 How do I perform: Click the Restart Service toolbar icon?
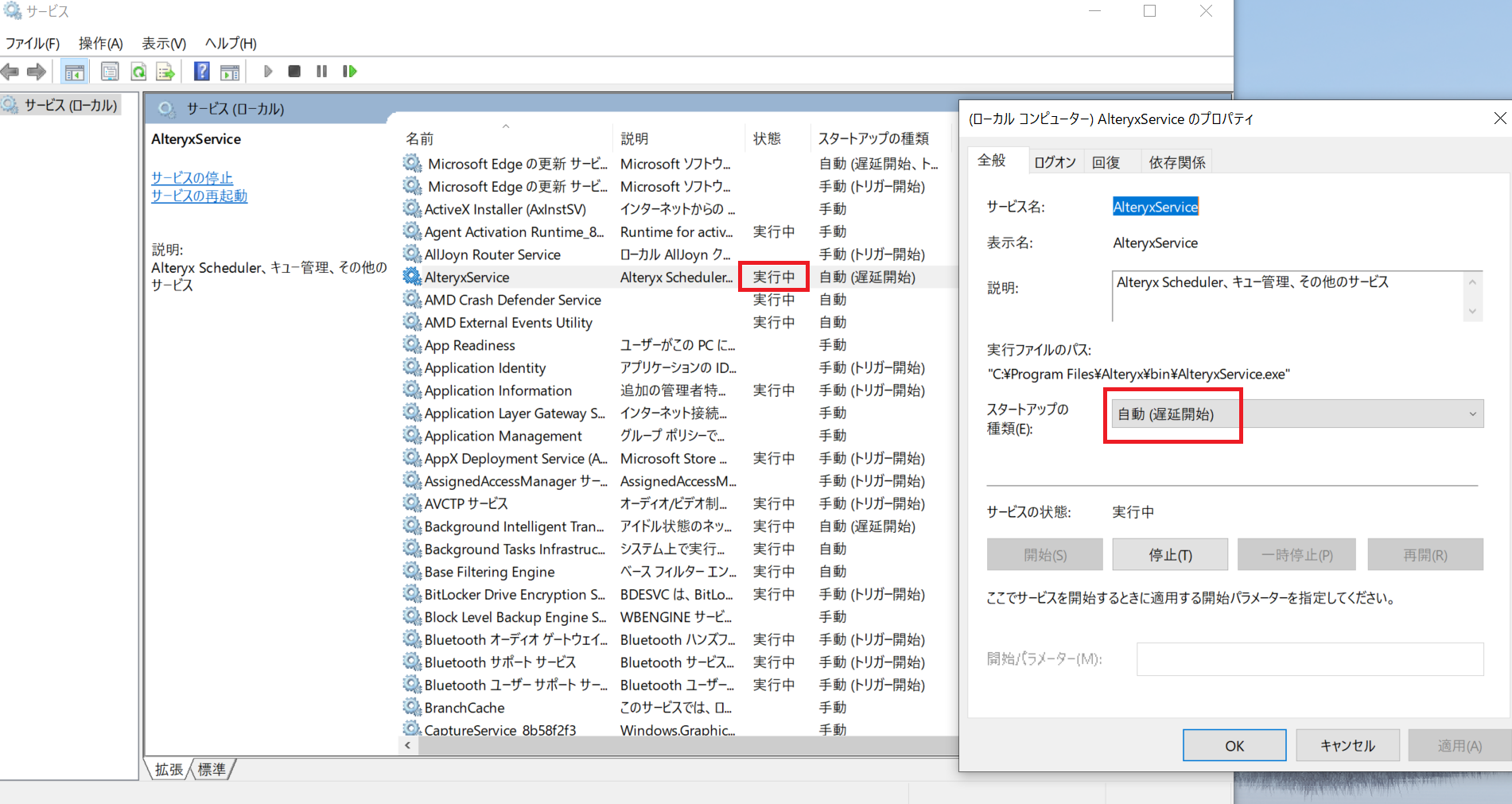[349, 72]
